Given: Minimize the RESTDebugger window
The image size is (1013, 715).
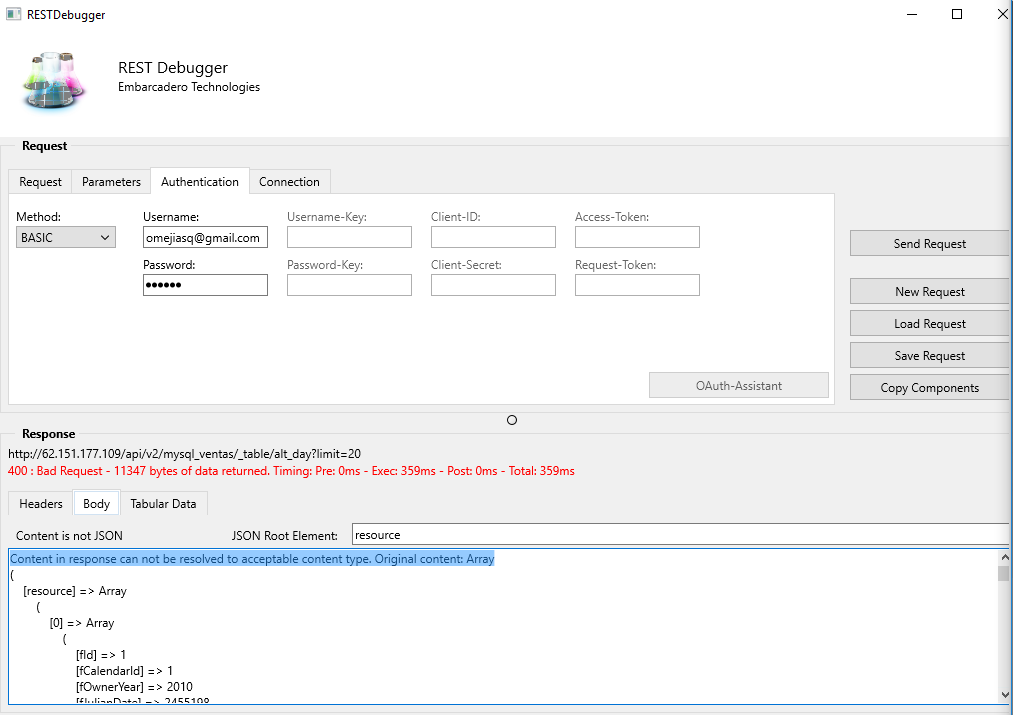Looking at the screenshot, I should coord(912,14).
